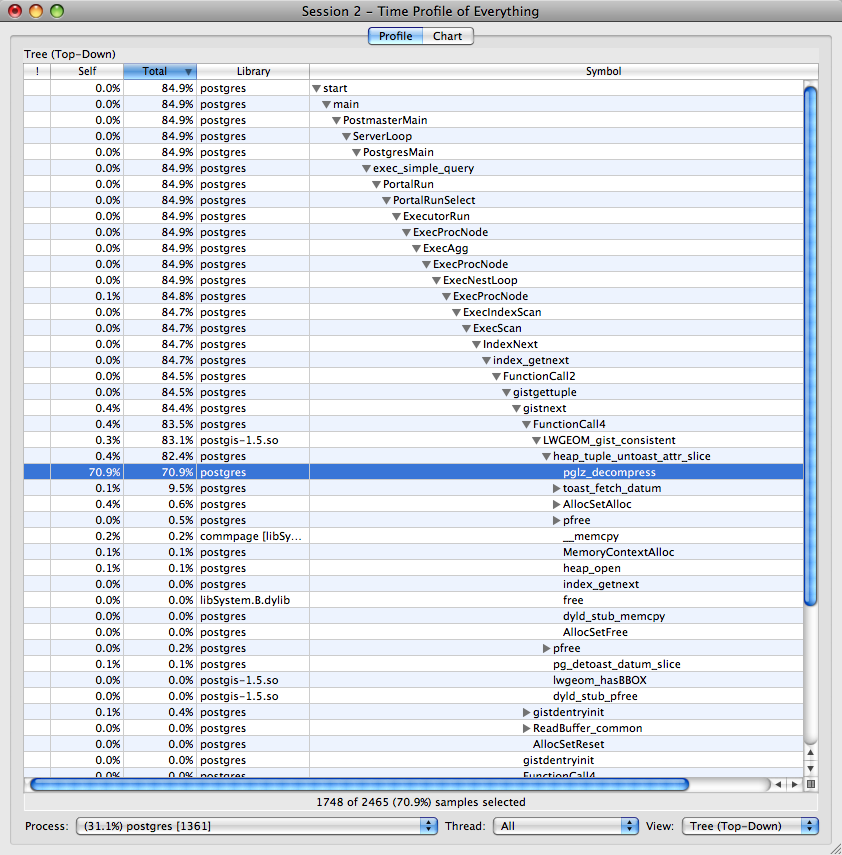The height and width of the screenshot is (855, 842).
Task: Expand the gistdentryinit disclosure triangle
Action: pos(527,712)
